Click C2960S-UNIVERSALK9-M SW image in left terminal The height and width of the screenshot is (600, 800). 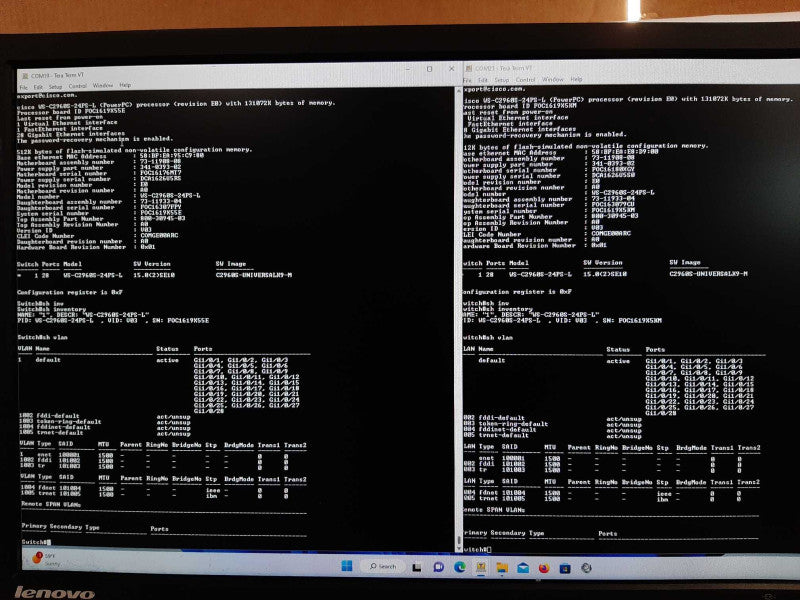[x=254, y=275]
